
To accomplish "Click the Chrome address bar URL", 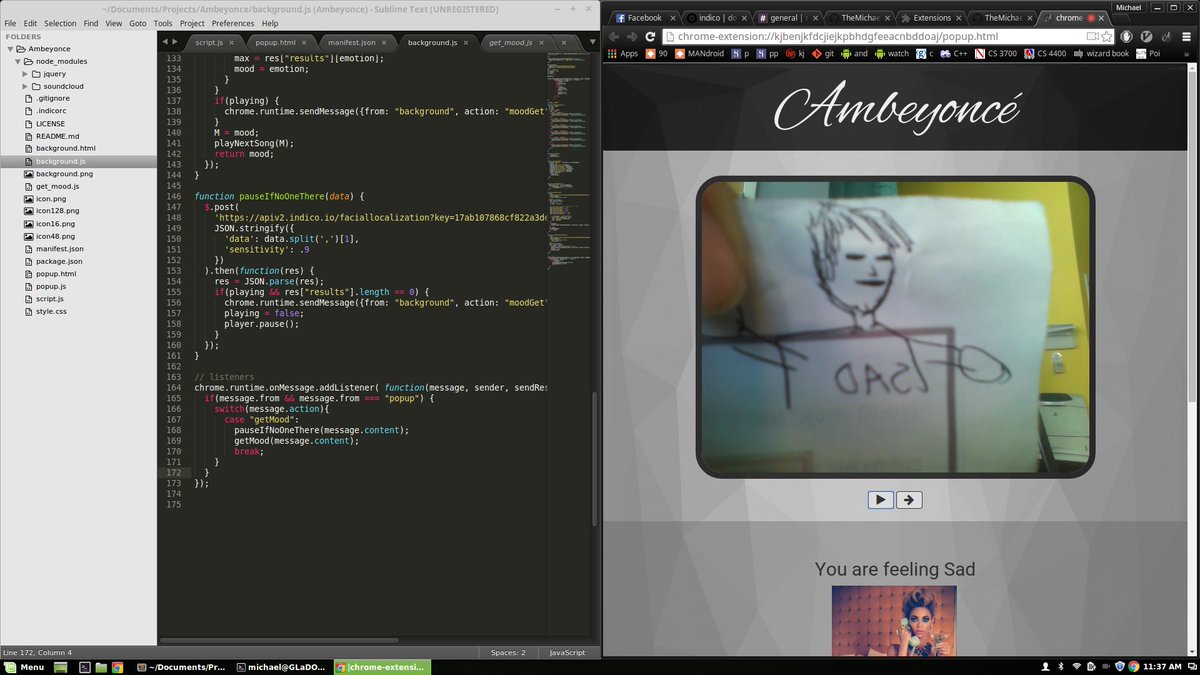I will point(837,36).
